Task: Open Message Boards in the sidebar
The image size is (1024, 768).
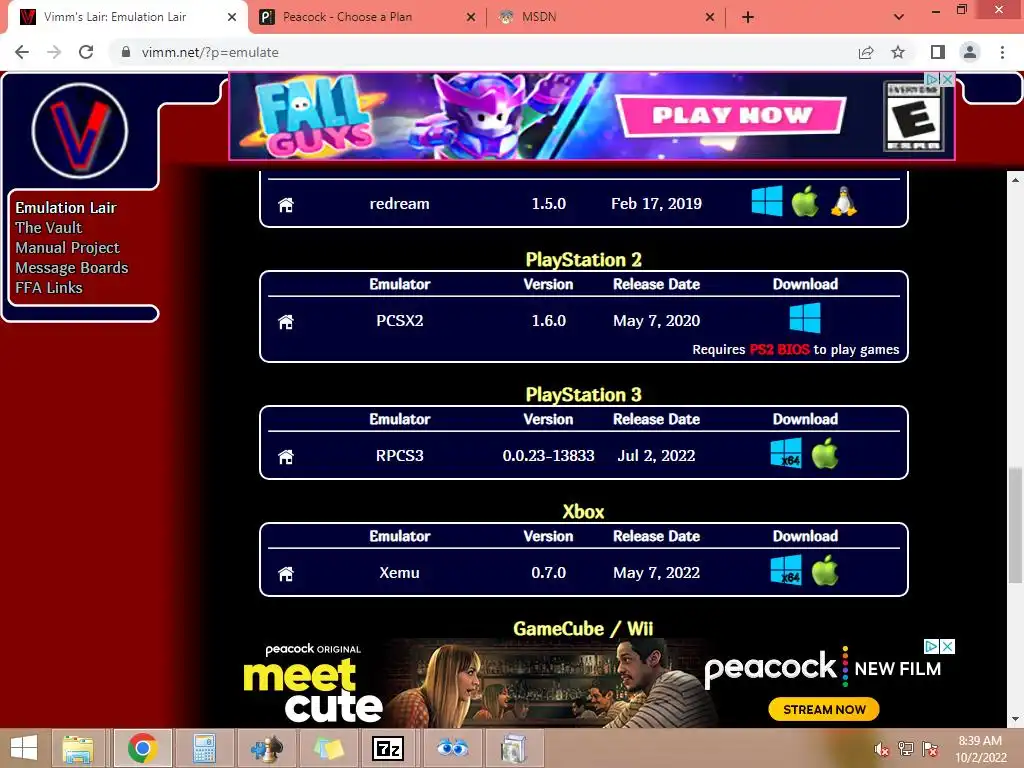Action: pyautogui.click(x=72, y=268)
